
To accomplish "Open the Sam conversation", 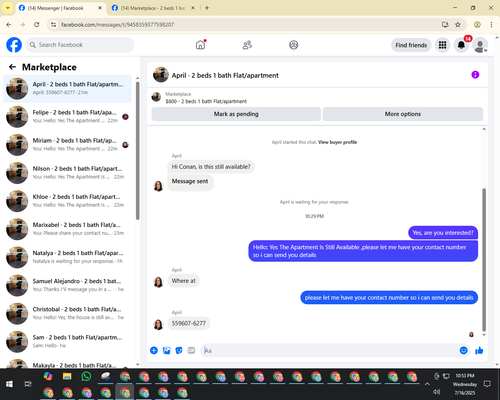I will [67, 341].
